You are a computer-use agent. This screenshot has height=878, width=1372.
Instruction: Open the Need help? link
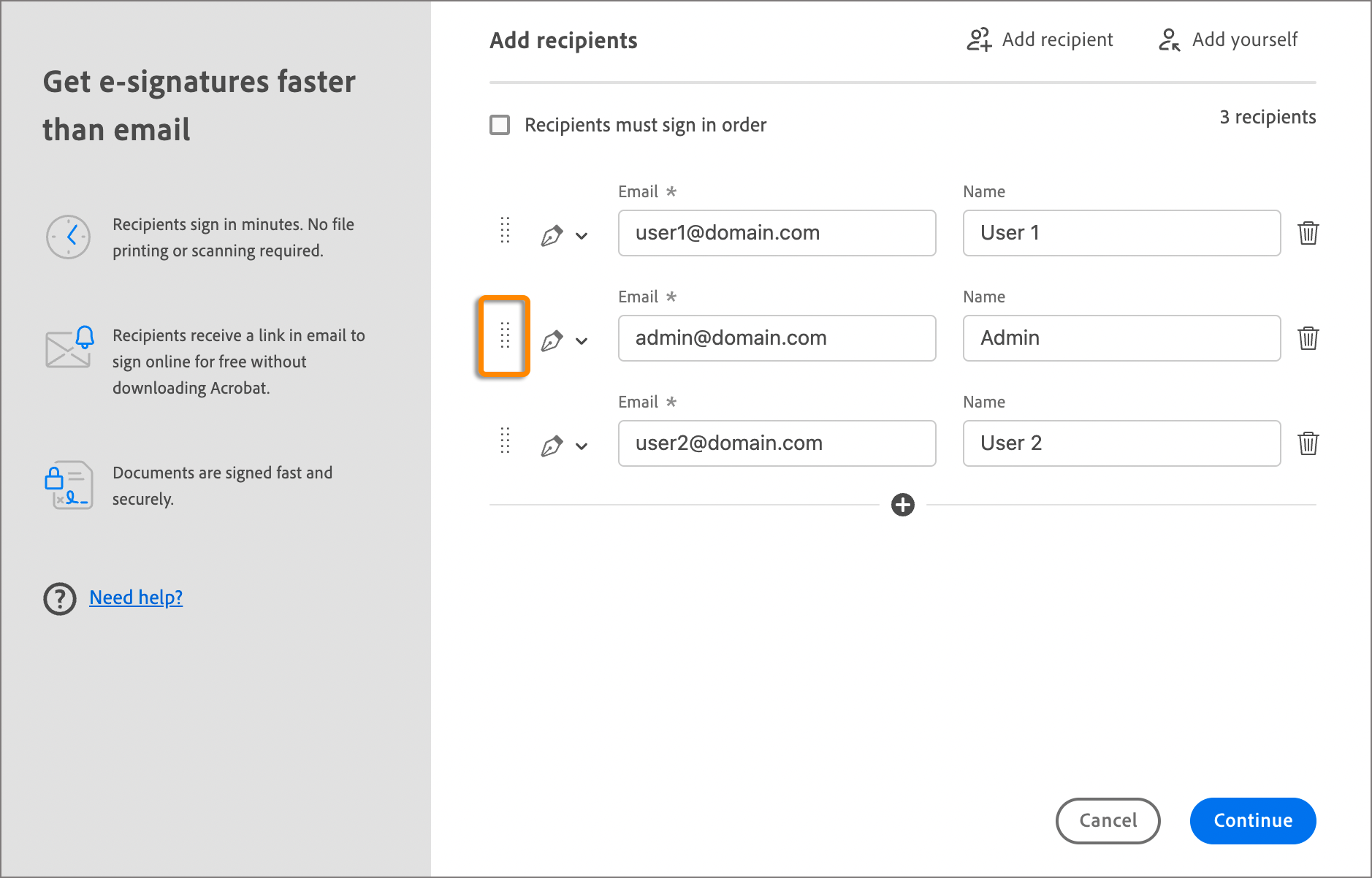136,598
